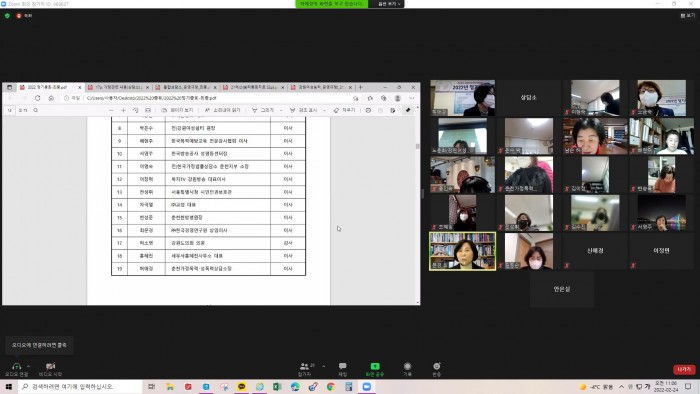Image resolution: width=700 pixels, height=394 pixels.
Task: Connect audio using the headphone icon
Action: 17,369
